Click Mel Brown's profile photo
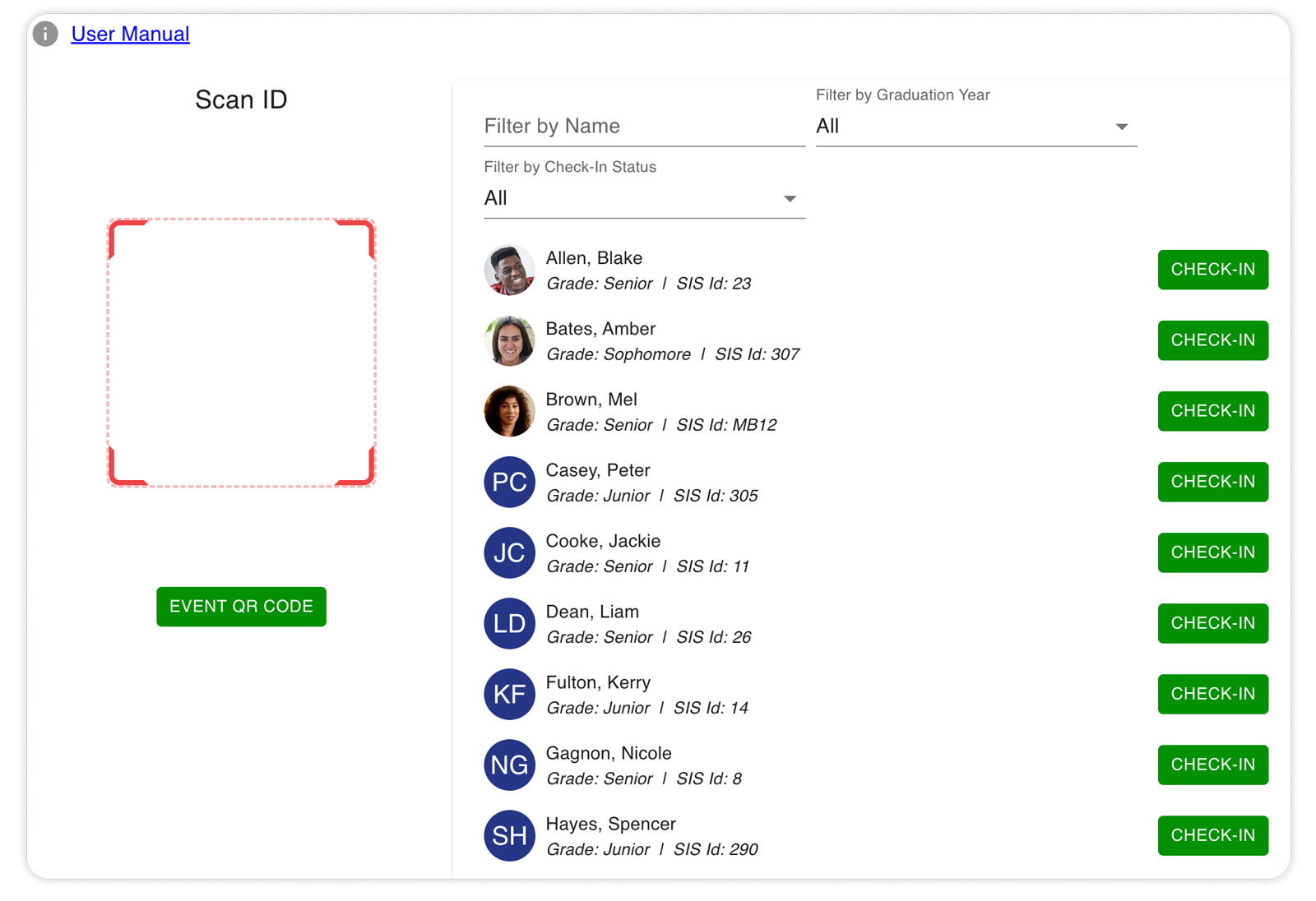 tap(509, 411)
